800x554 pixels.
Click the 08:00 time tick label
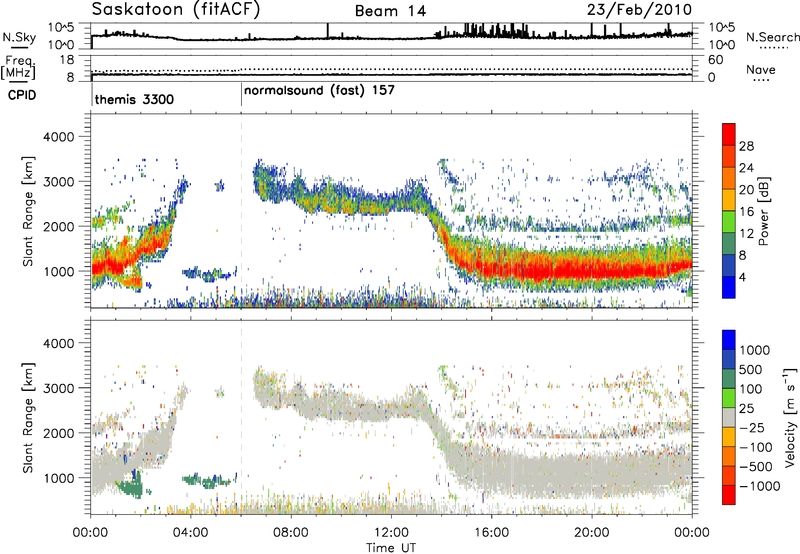(291, 533)
